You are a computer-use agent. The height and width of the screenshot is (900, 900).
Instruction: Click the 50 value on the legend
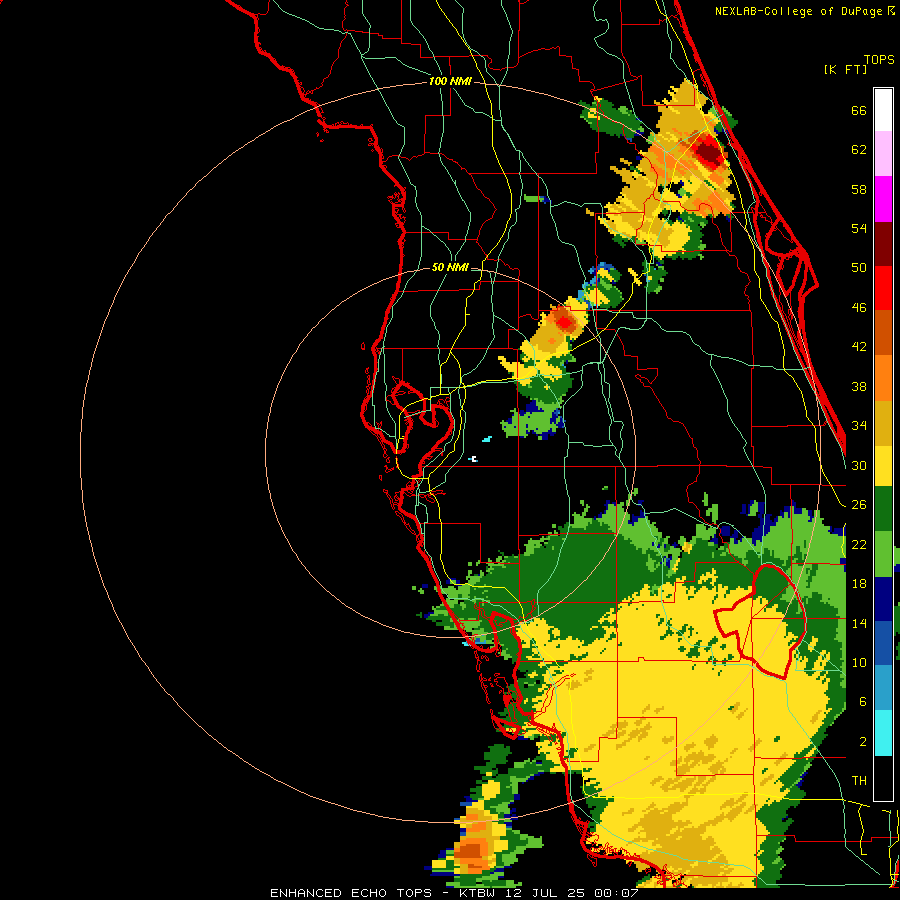coord(859,268)
